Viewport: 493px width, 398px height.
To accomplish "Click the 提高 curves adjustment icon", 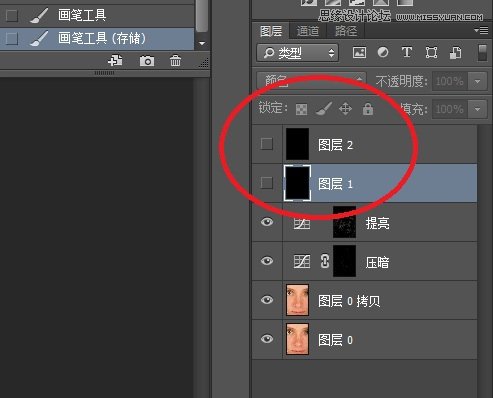I will point(302,223).
